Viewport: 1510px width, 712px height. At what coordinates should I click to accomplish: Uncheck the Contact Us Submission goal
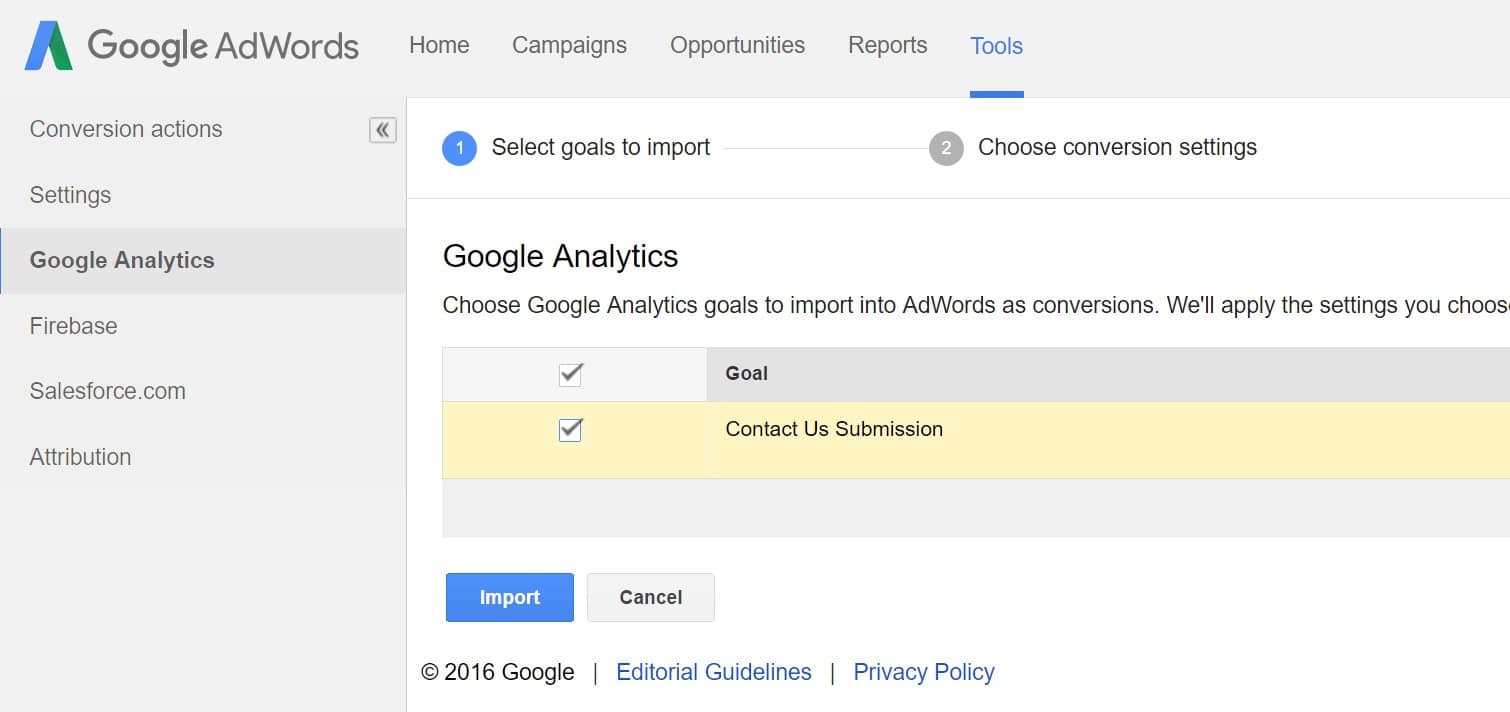pos(570,430)
